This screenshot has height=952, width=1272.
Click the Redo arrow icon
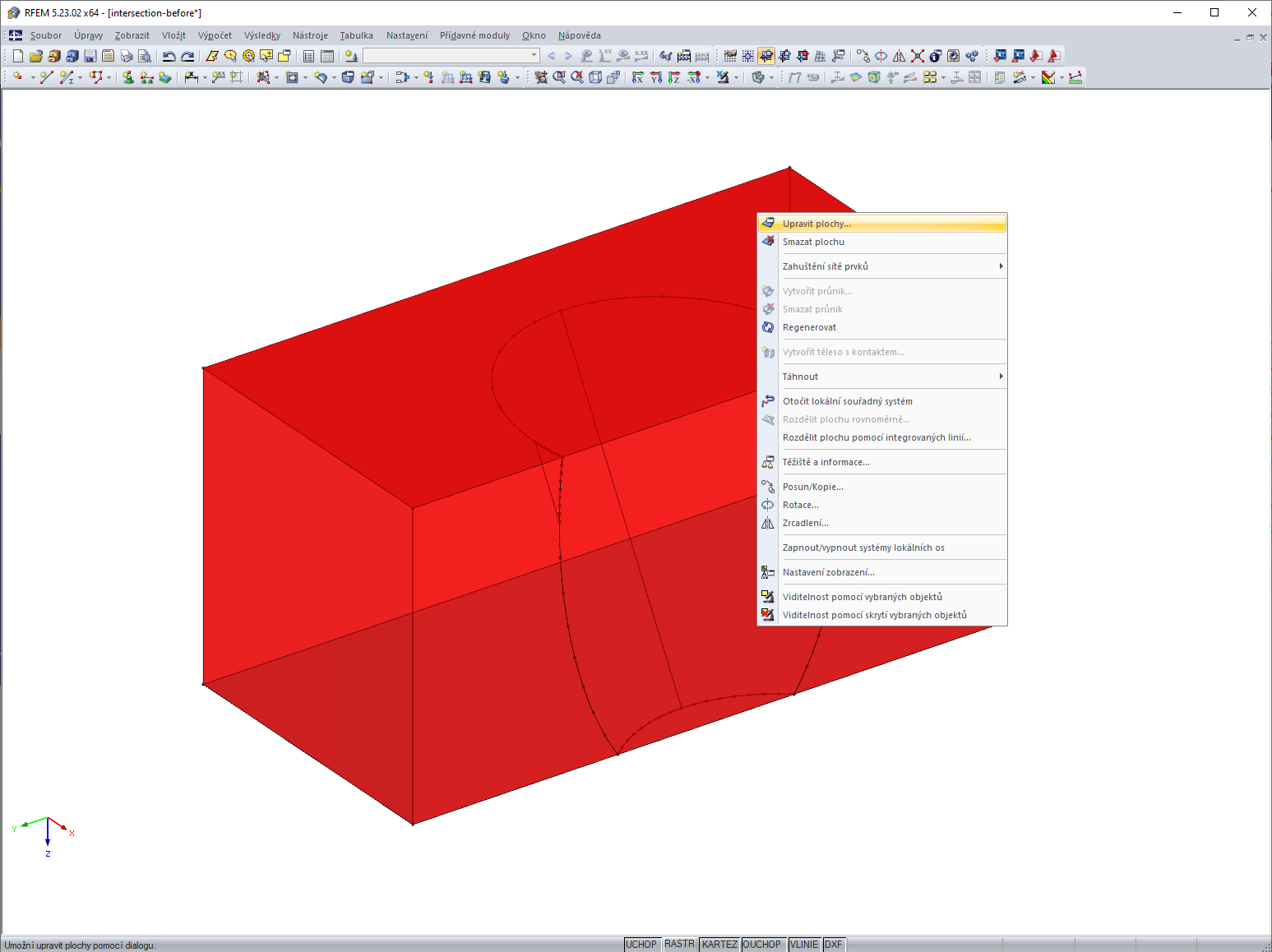(x=187, y=56)
